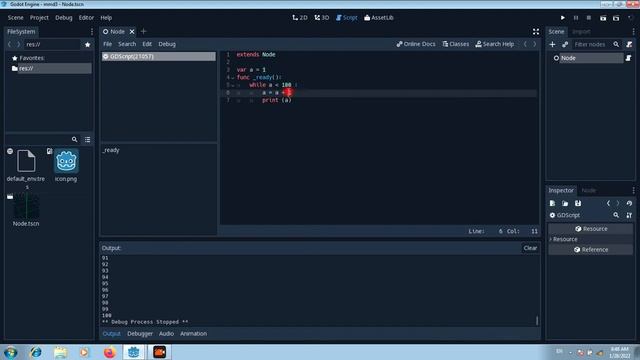Attach script to selected node
Screen dimensions: 640x360
tap(629, 44)
